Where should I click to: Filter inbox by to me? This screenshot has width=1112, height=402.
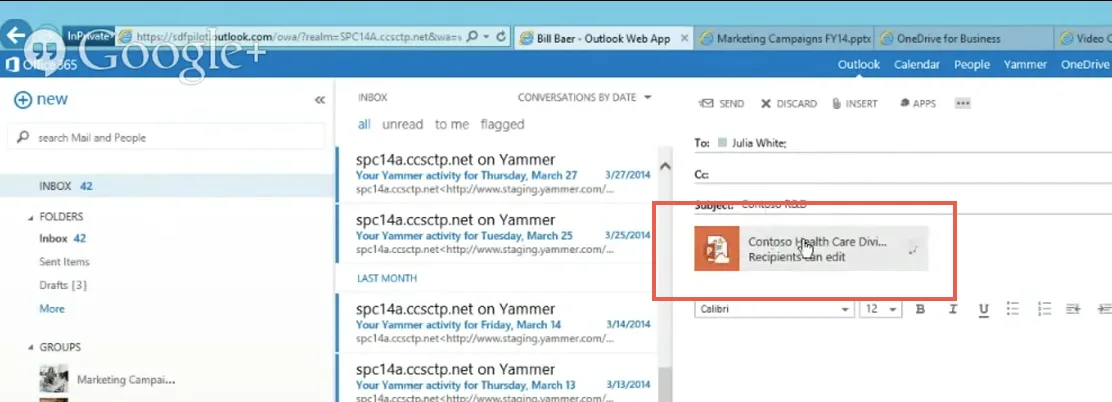coord(452,124)
